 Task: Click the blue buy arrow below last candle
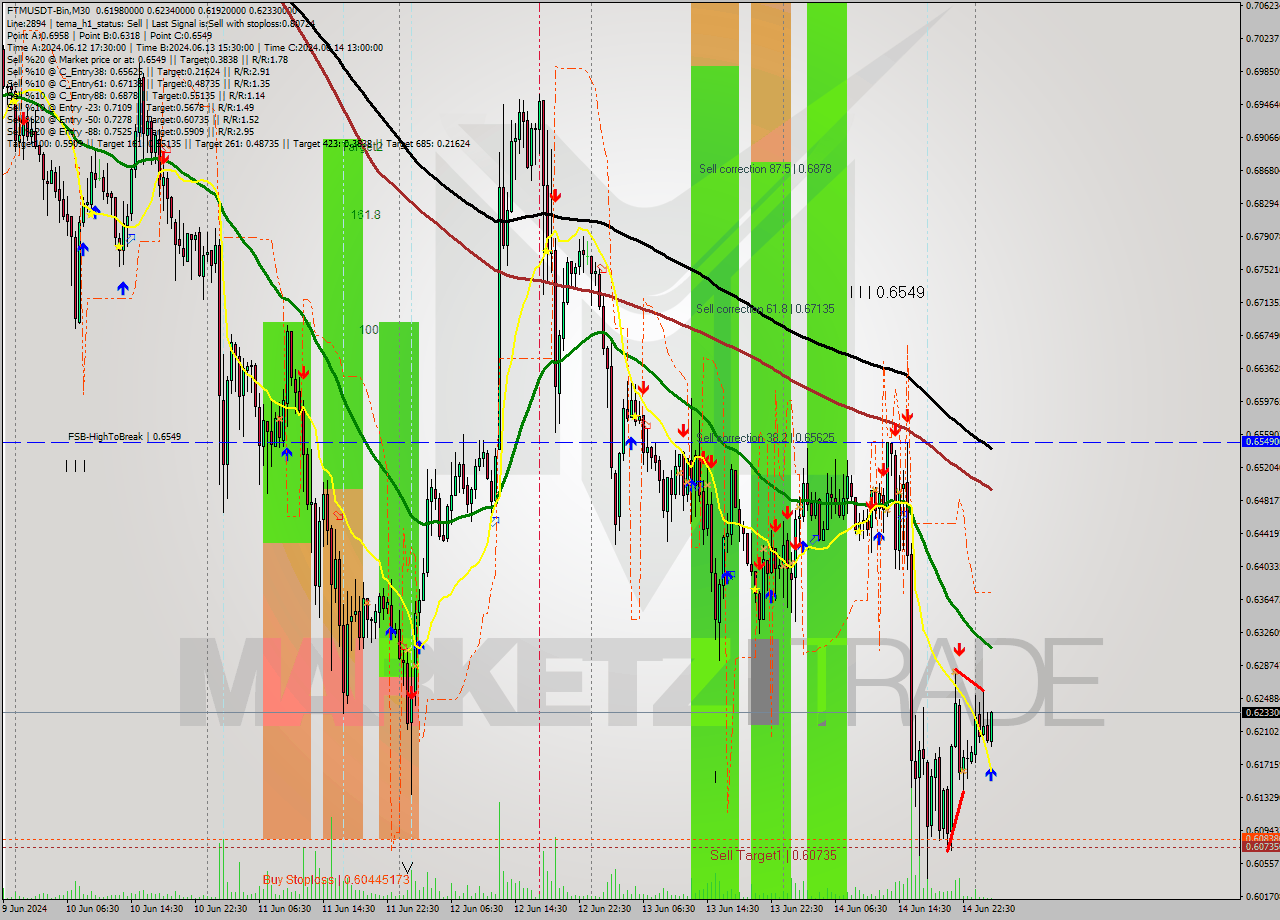click(991, 774)
